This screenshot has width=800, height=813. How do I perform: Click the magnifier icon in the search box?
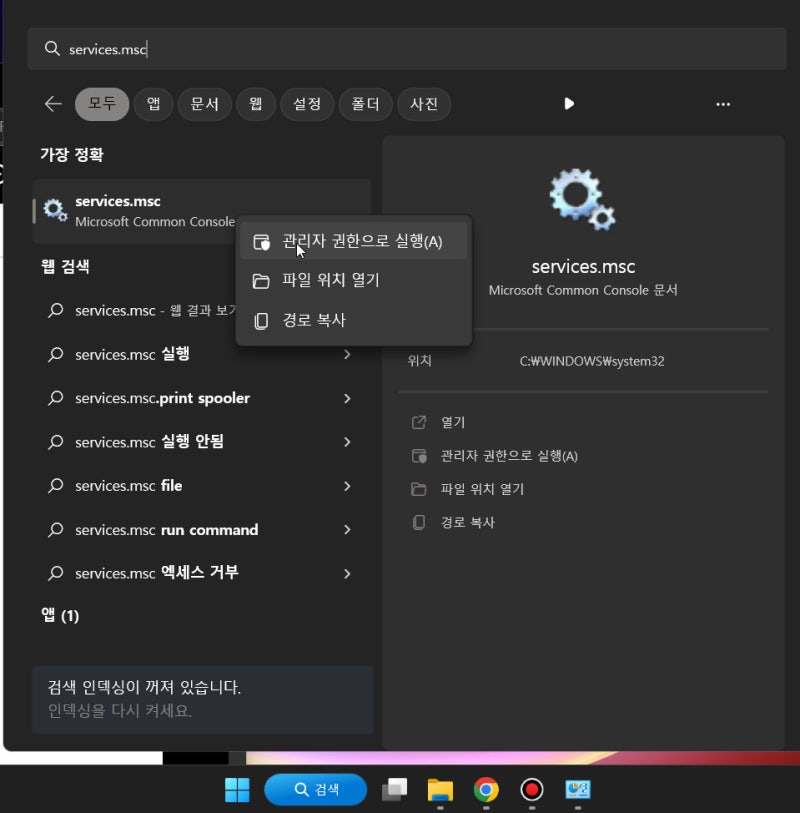52,49
